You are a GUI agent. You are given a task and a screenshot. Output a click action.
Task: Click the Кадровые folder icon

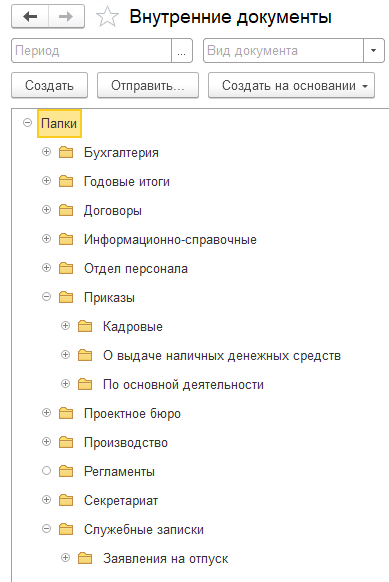pyautogui.click(x=85, y=326)
